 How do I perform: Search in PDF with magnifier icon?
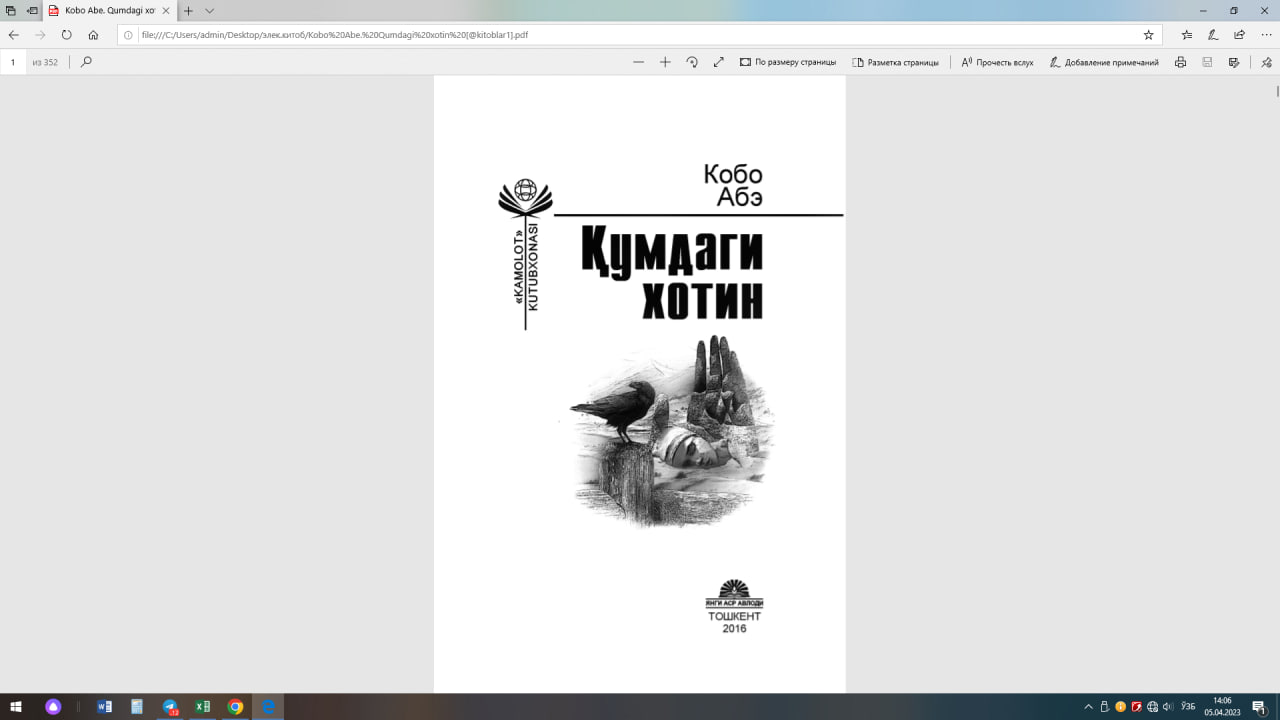pos(86,62)
